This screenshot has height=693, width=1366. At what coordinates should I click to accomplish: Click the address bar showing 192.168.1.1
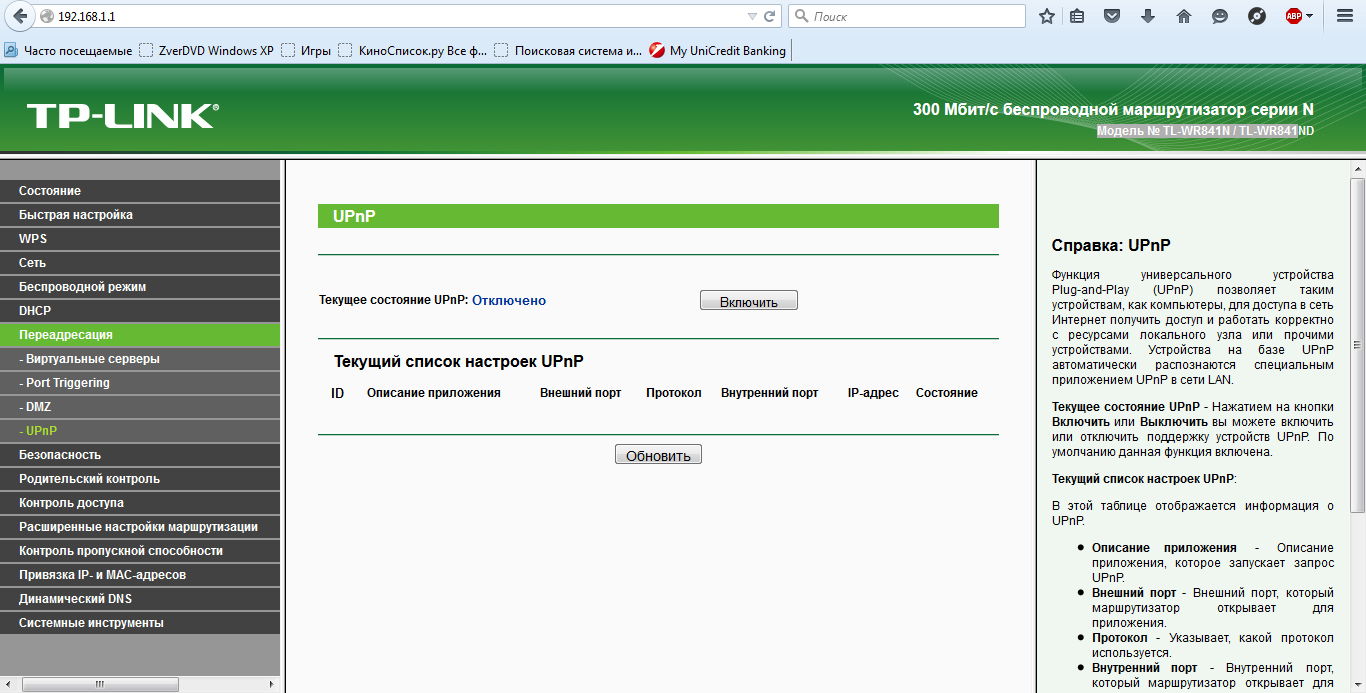pyautogui.click(x=400, y=17)
